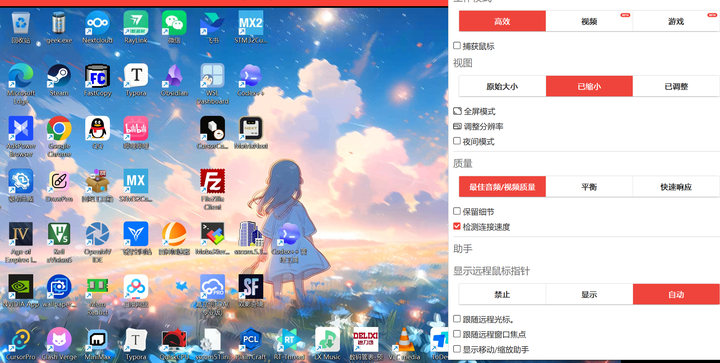Set quality to 快速响应
Screen dimensions: 720x363
(x=676, y=187)
